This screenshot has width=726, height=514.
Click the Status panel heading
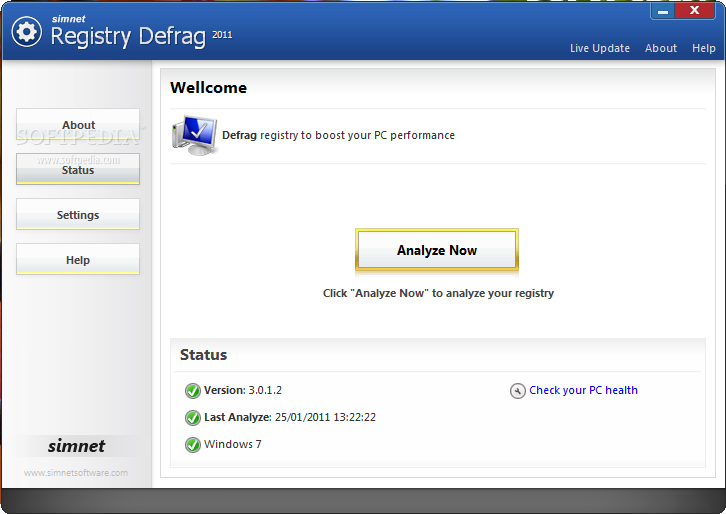[203, 355]
